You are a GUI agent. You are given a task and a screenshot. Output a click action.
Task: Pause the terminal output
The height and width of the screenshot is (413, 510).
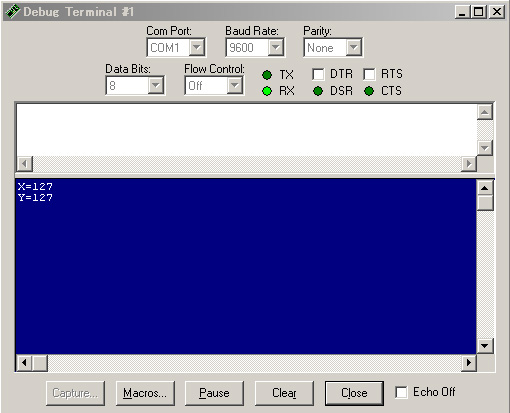click(214, 393)
